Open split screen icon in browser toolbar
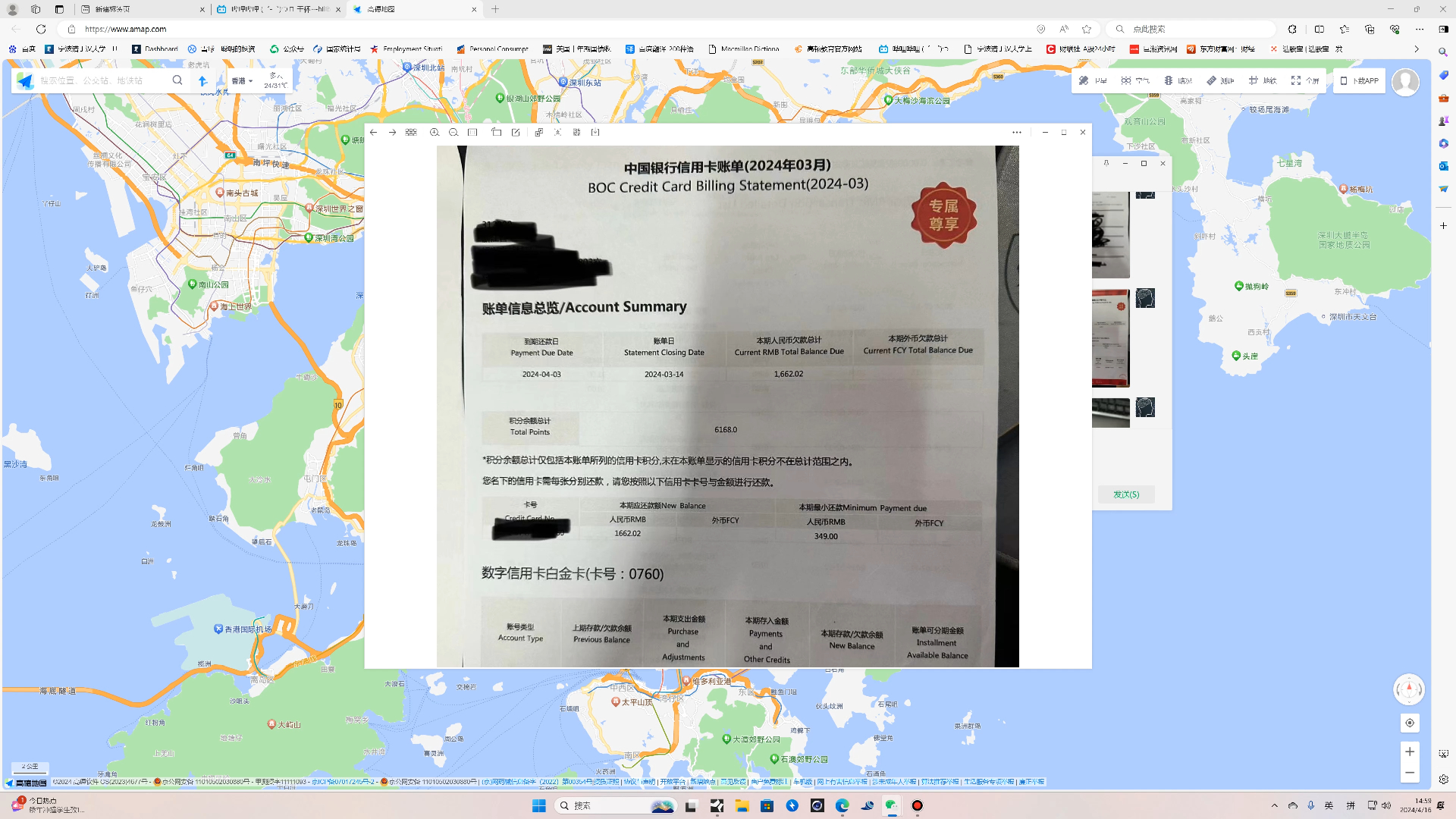Image resolution: width=1456 pixels, height=819 pixels. click(1319, 29)
